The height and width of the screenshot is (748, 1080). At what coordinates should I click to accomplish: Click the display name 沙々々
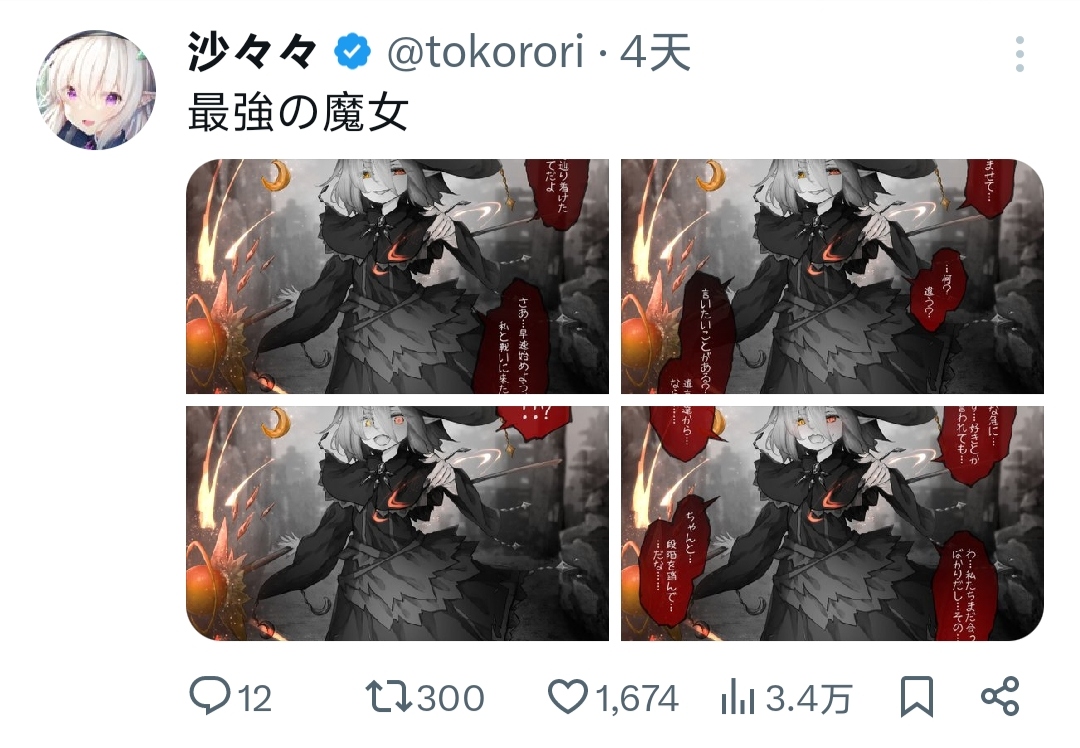pyautogui.click(x=252, y=52)
